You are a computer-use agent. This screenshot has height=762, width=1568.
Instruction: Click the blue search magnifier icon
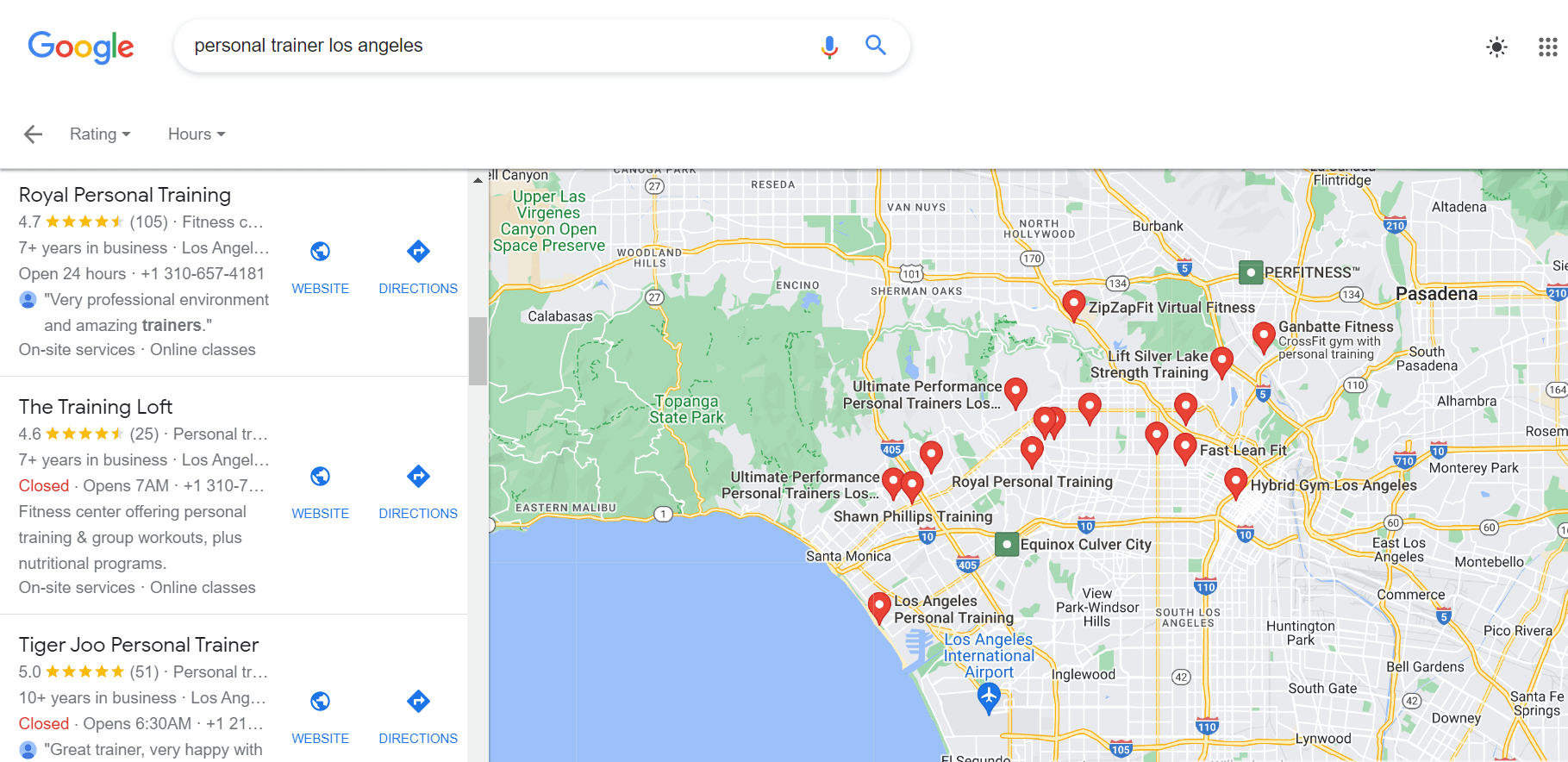[x=876, y=46]
